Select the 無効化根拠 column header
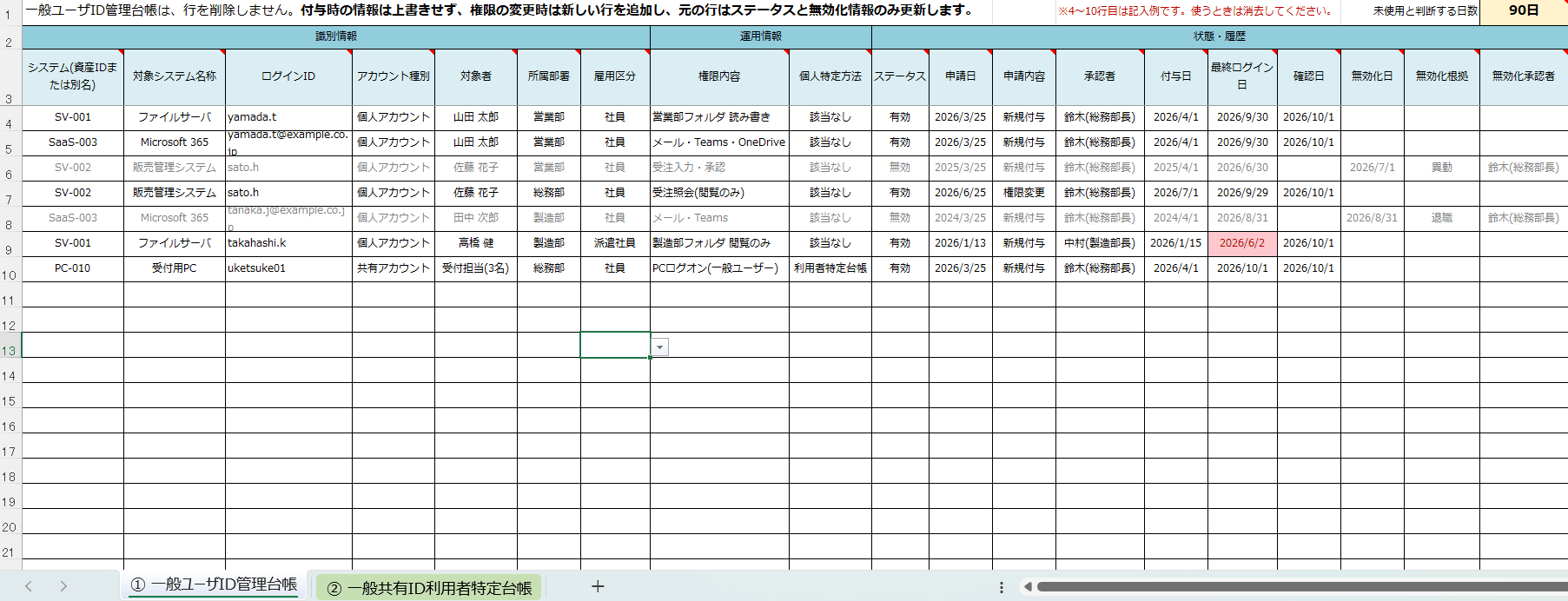The width and height of the screenshot is (1568, 601). point(1442,76)
